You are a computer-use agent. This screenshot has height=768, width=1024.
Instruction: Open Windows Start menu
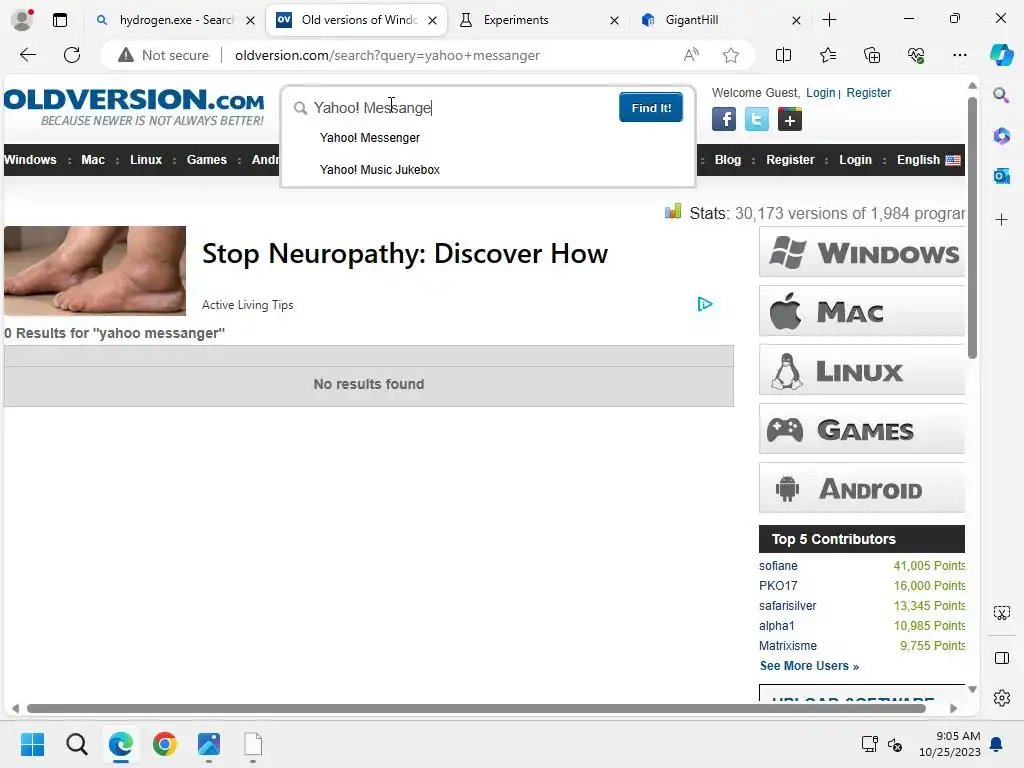coord(32,744)
